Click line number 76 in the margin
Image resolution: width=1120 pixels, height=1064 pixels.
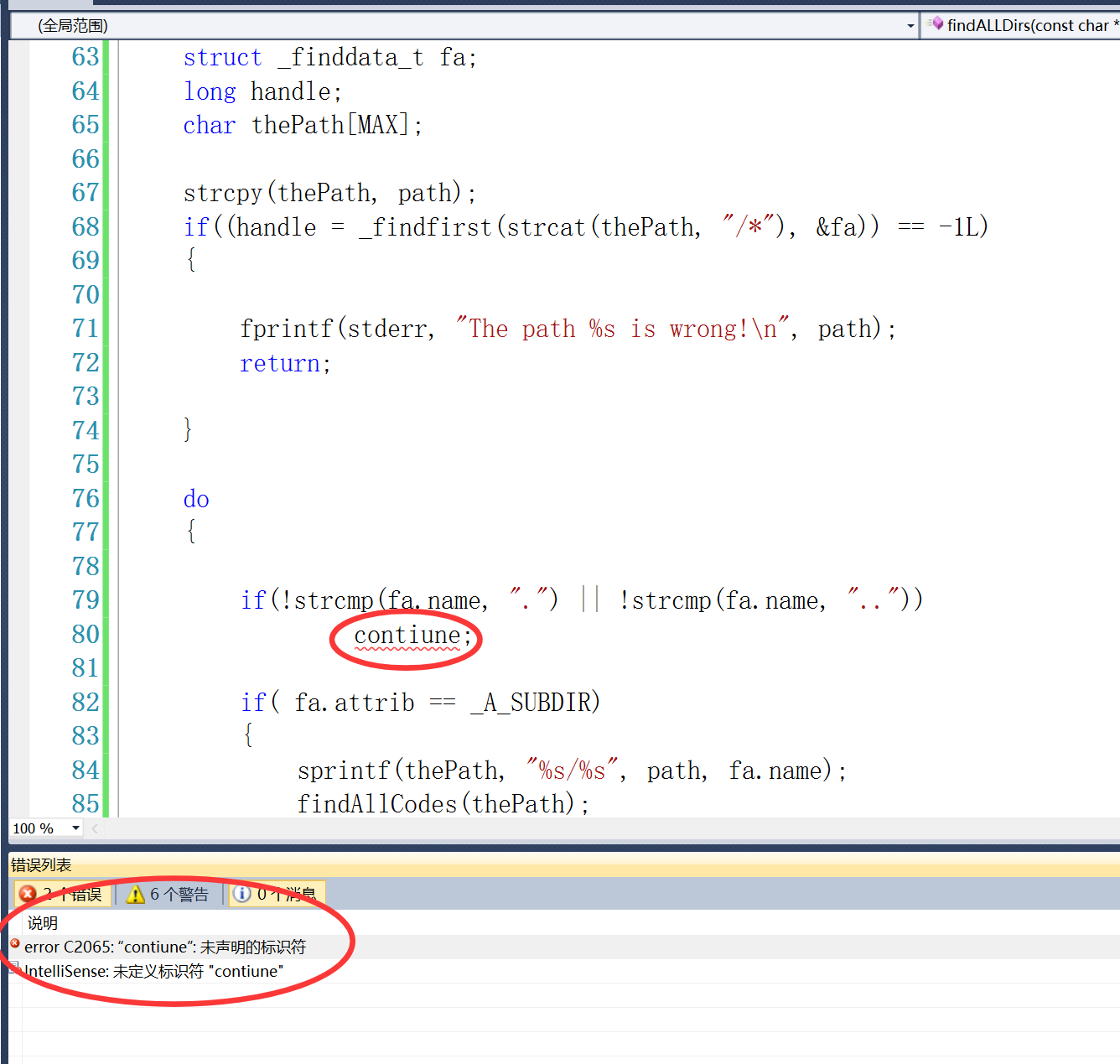coord(86,498)
